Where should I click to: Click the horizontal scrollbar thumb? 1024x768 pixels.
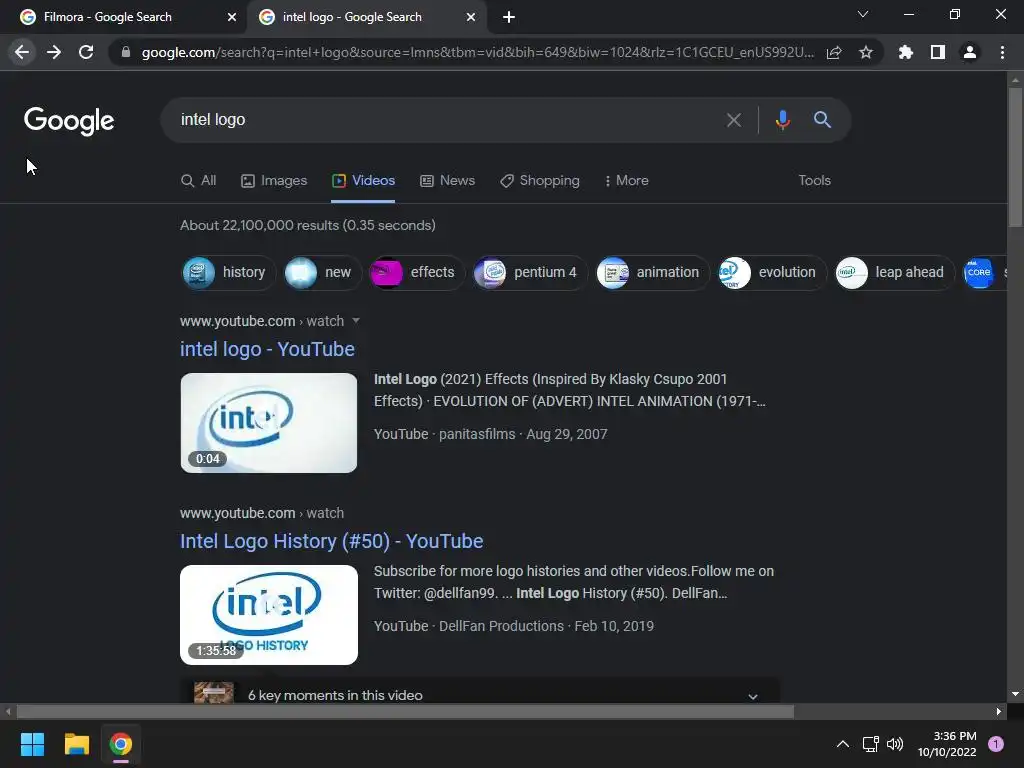(x=405, y=711)
